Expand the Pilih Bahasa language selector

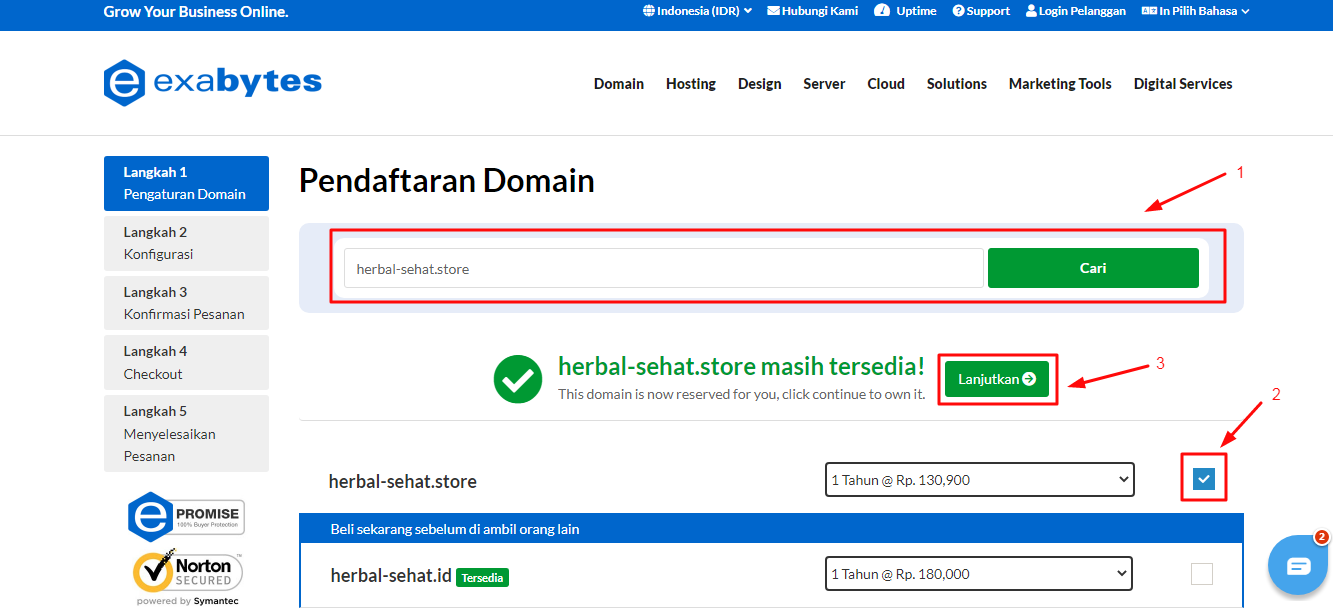tap(1195, 10)
